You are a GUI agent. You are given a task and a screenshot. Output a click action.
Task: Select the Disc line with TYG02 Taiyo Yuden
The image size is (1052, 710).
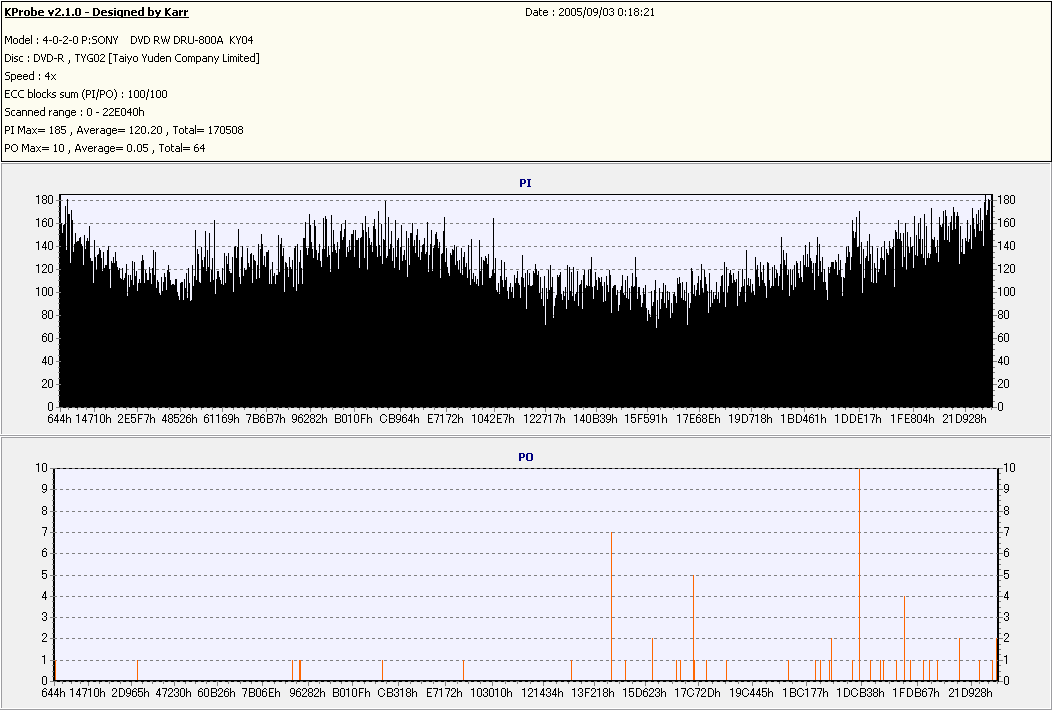coord(132,58)
